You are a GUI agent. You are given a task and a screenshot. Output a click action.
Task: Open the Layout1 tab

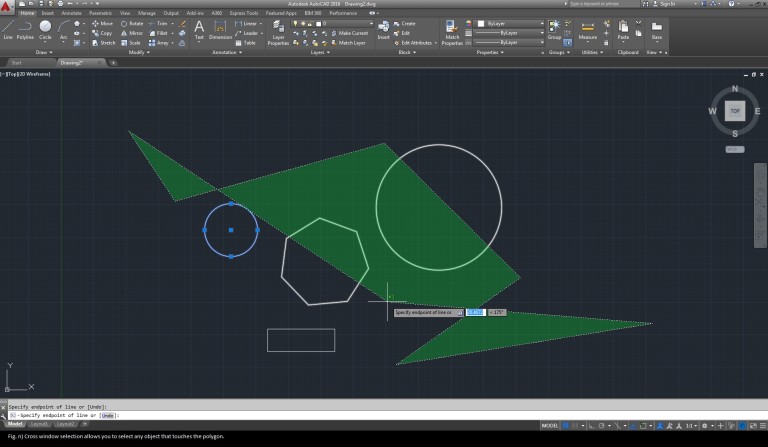pyautogui.click(x=39, y=424)
